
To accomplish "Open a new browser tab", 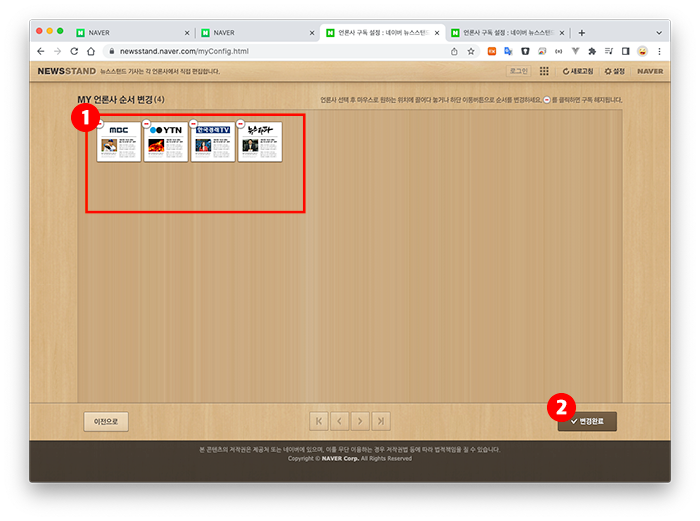I will (x=582, y=33).
